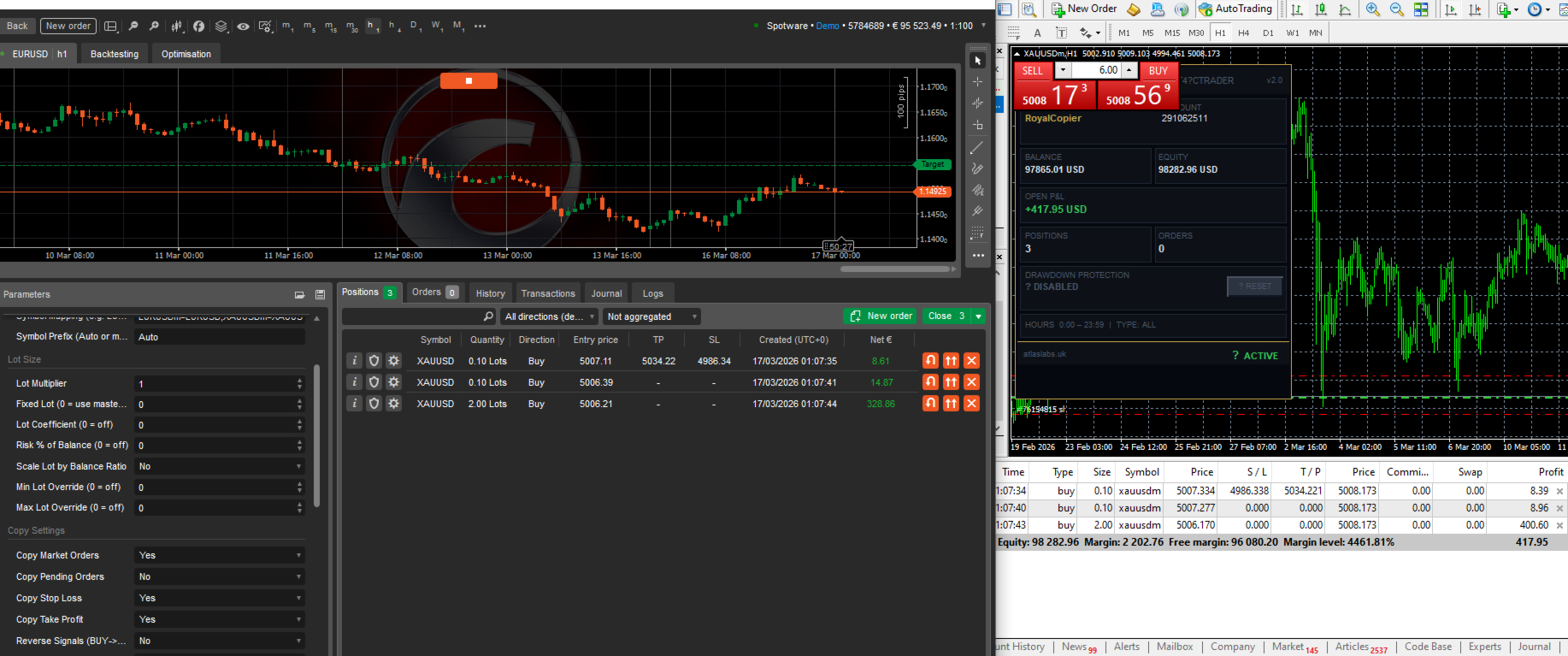
Task: Switch to the History tab
Action: 491,293
